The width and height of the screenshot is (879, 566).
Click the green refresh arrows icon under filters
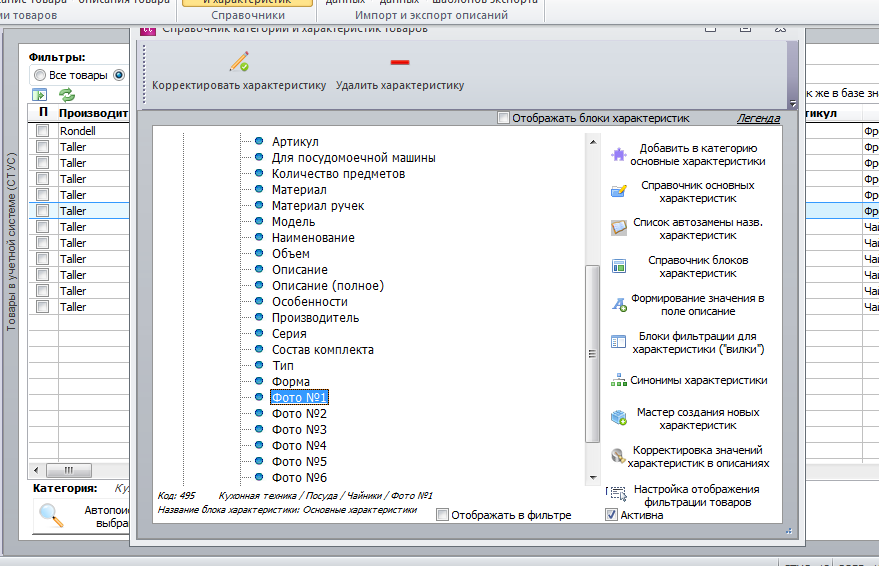tap(67, 95)
